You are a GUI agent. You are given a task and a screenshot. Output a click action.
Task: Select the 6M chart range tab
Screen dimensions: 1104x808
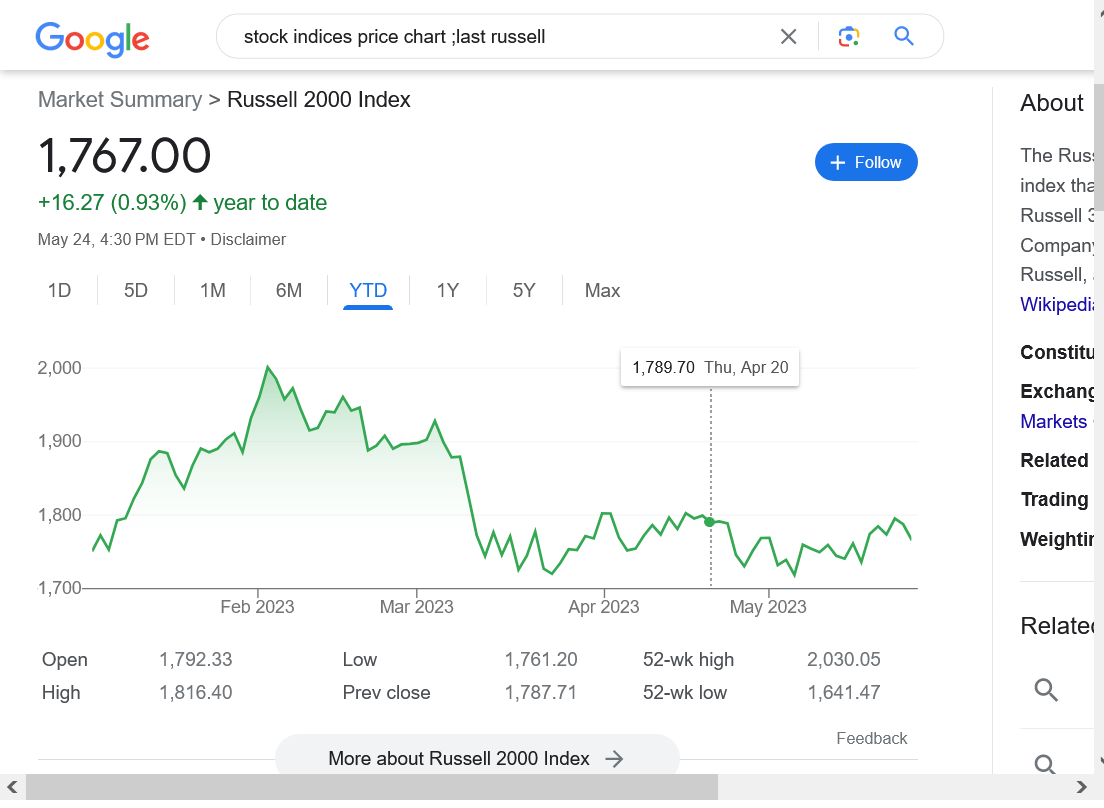coord(289,291)
